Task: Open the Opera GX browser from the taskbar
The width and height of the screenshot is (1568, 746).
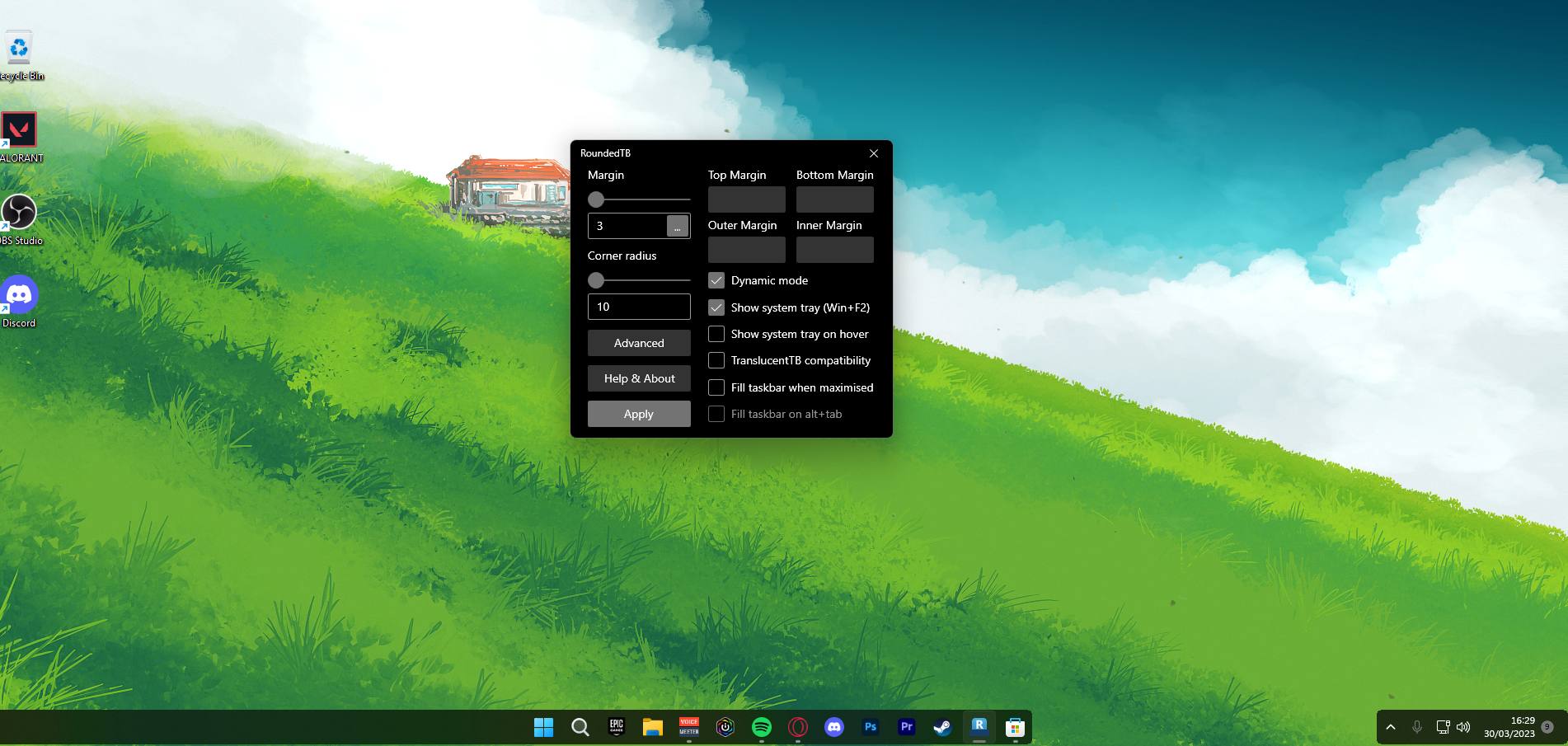Action: pyautogui.click(x=798, y=727)
